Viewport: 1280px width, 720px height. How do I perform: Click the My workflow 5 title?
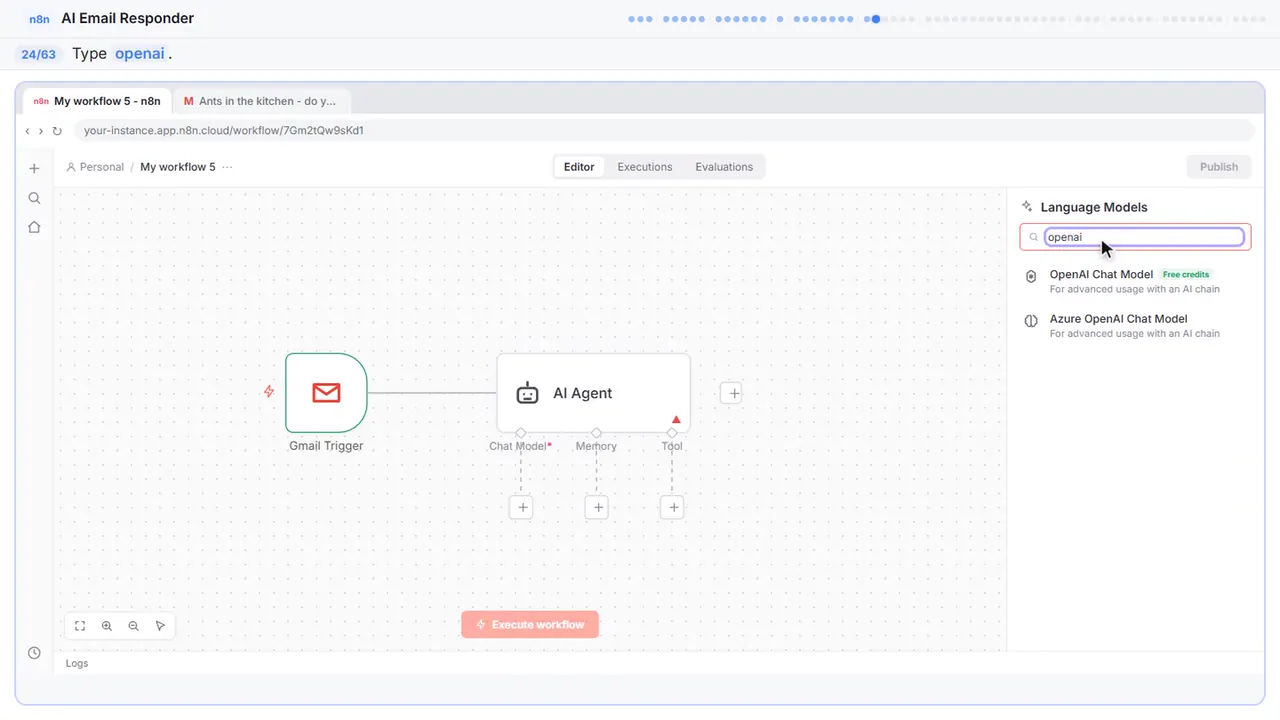178,167
